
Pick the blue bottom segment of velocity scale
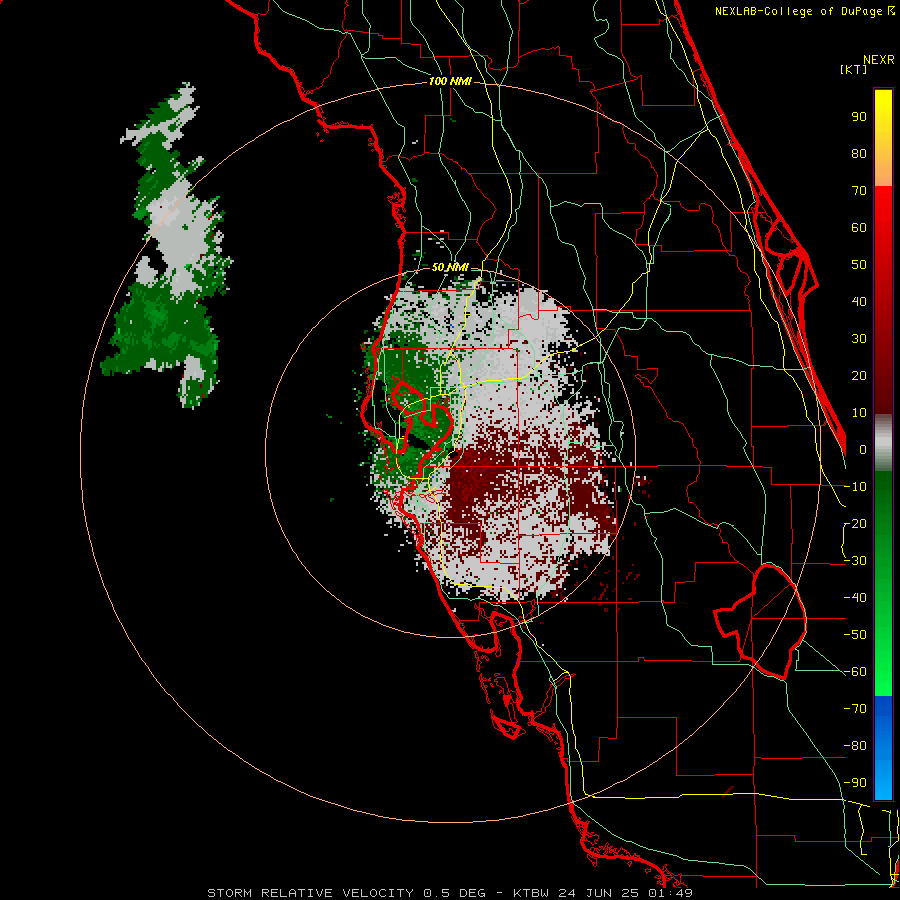click(x=883, y=748)
